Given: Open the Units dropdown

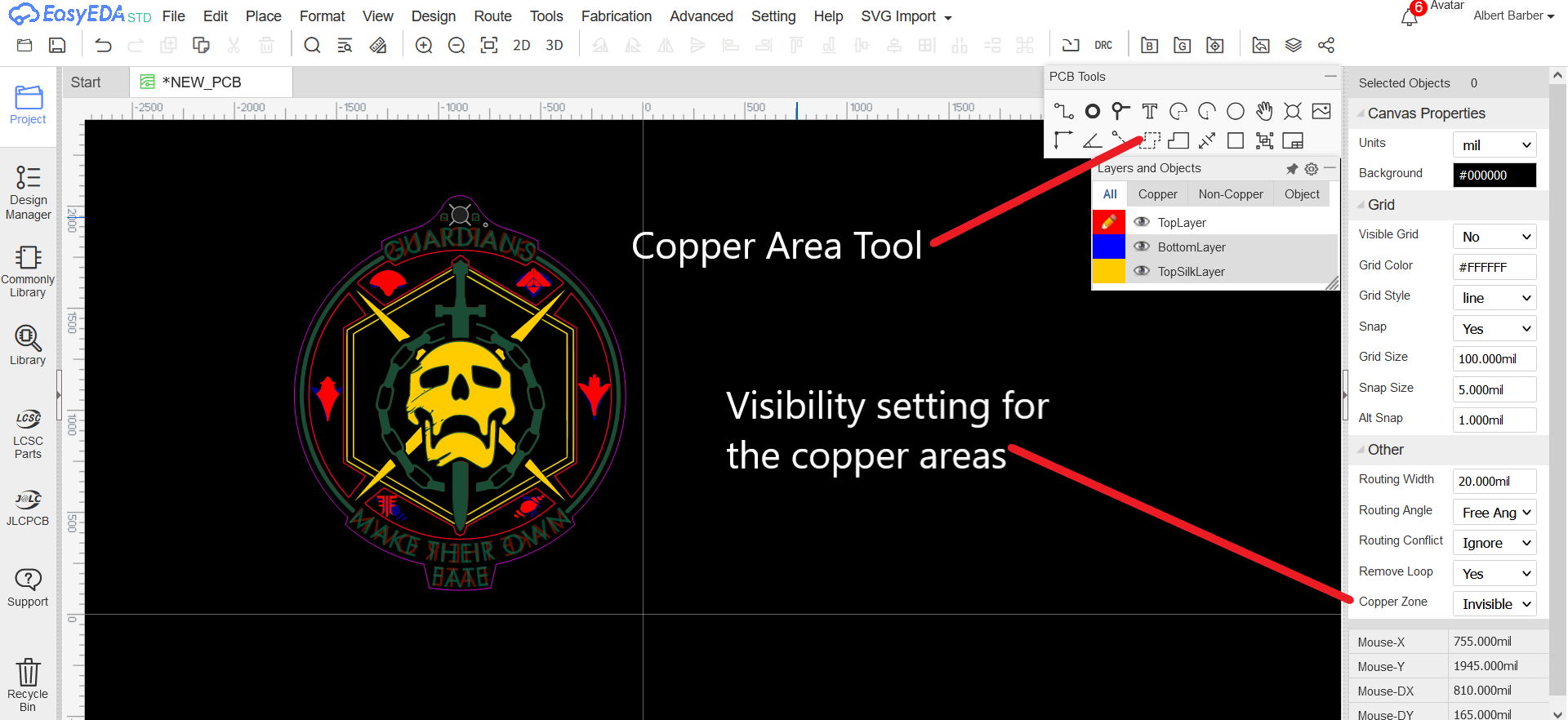Looking at the screenshot, I should coord(1494,144).
